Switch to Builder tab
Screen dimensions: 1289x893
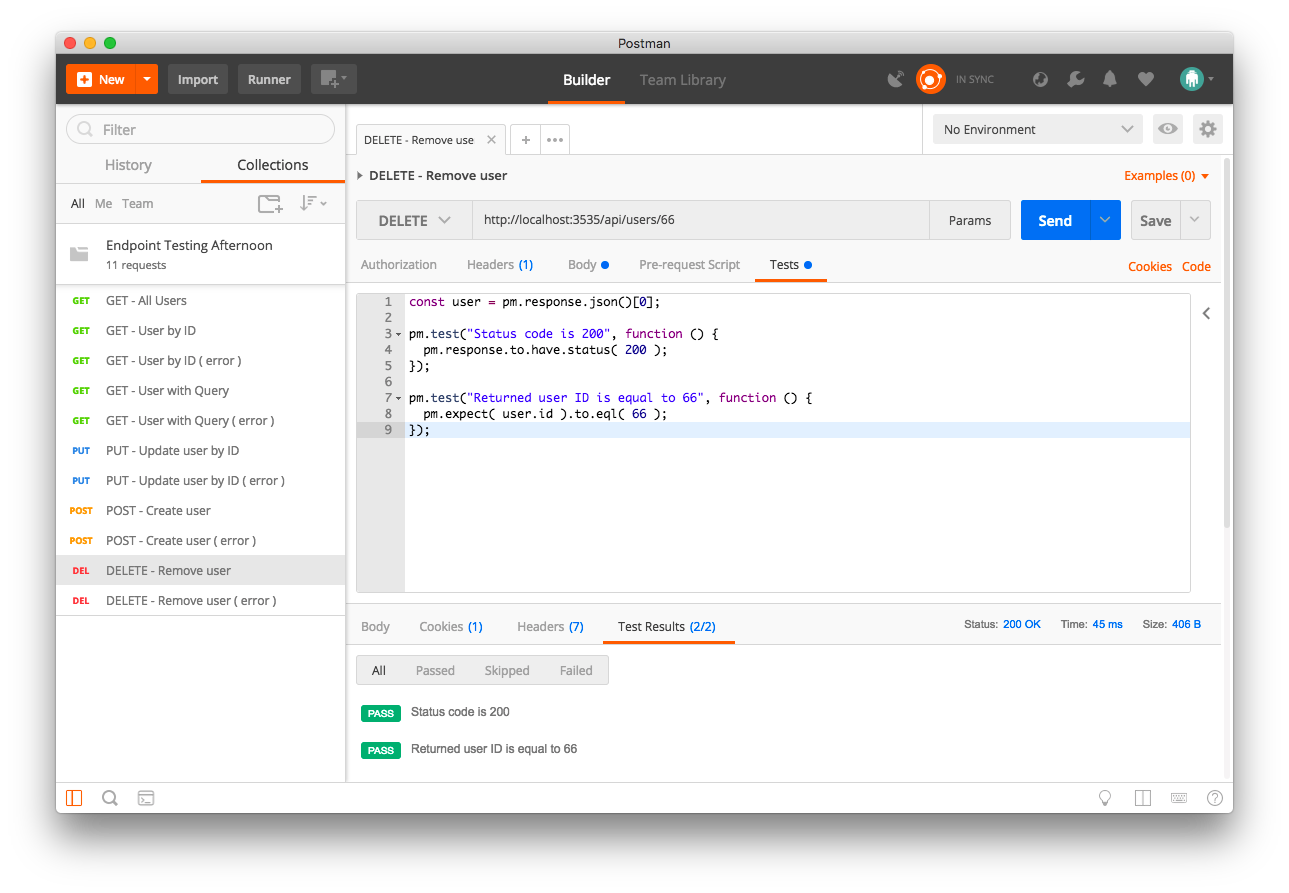point(586,80)
